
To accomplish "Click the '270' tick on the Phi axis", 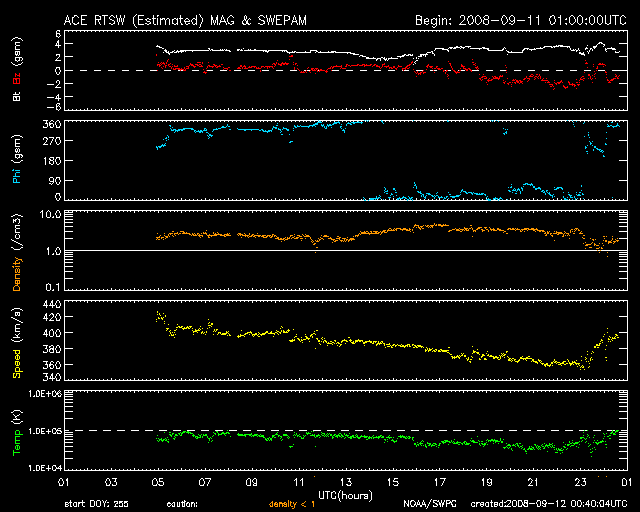I will (52, 141).
